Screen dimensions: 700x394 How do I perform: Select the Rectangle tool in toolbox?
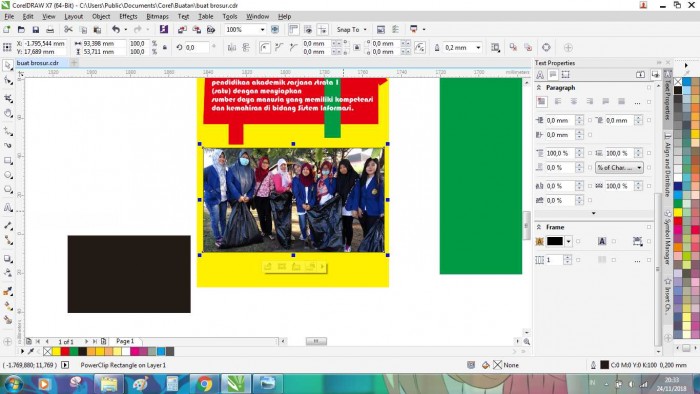(8, 160)
